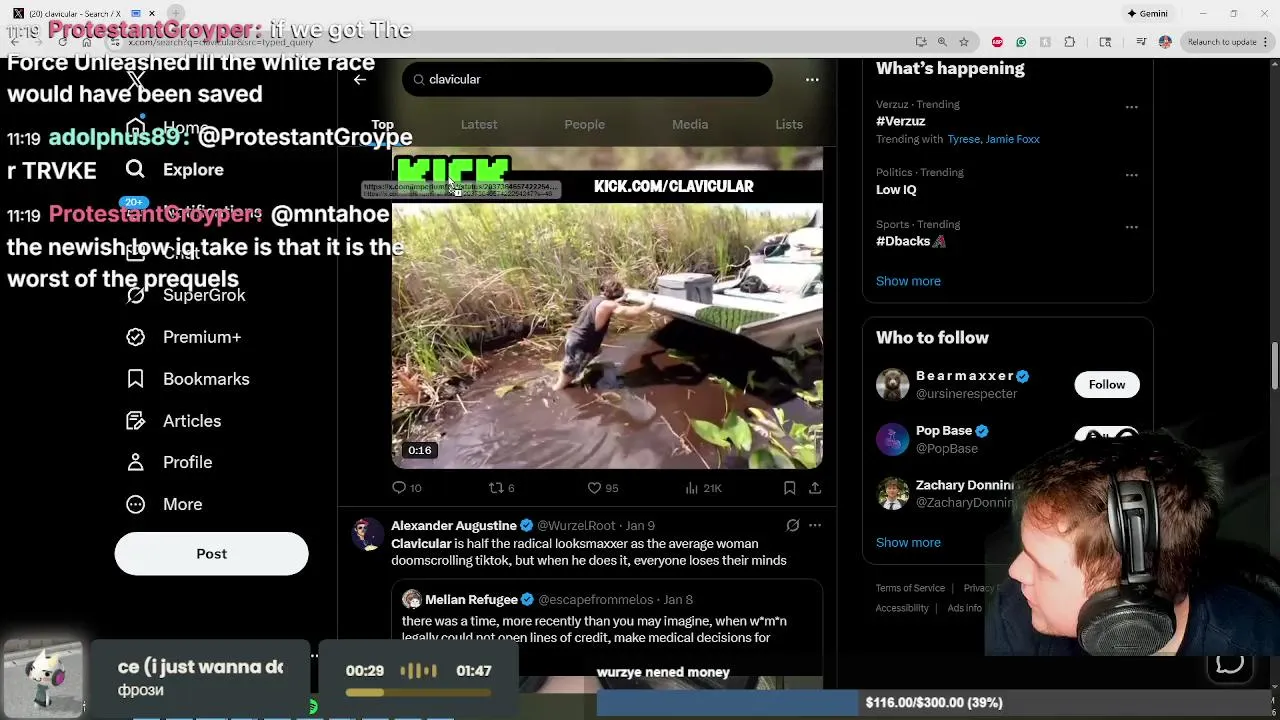Open Bearmaxxer's profile
This screenshot has width=1280, height=720.
[x=965, y=376]
